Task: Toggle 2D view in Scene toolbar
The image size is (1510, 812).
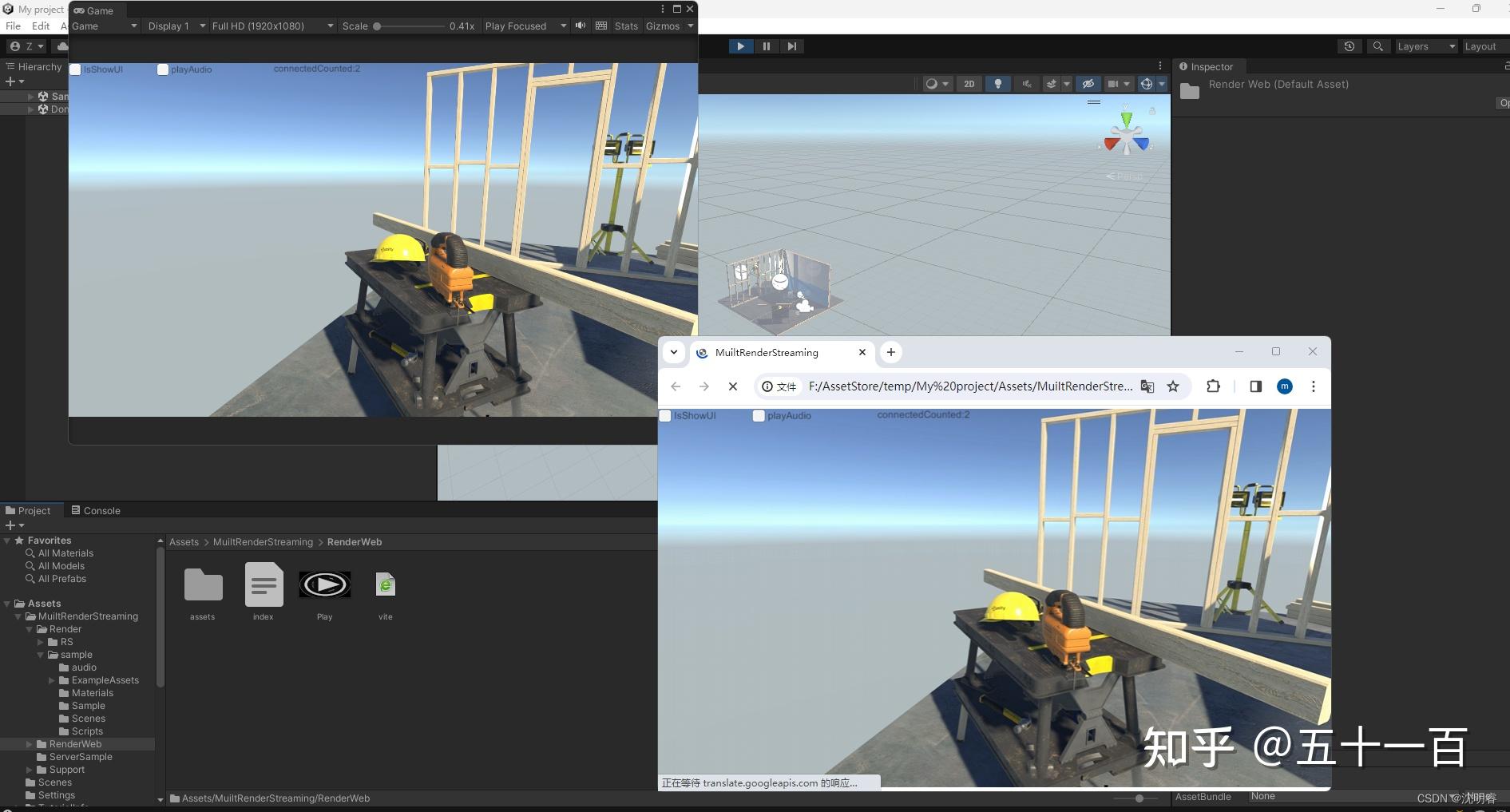Action: [969, 84]
